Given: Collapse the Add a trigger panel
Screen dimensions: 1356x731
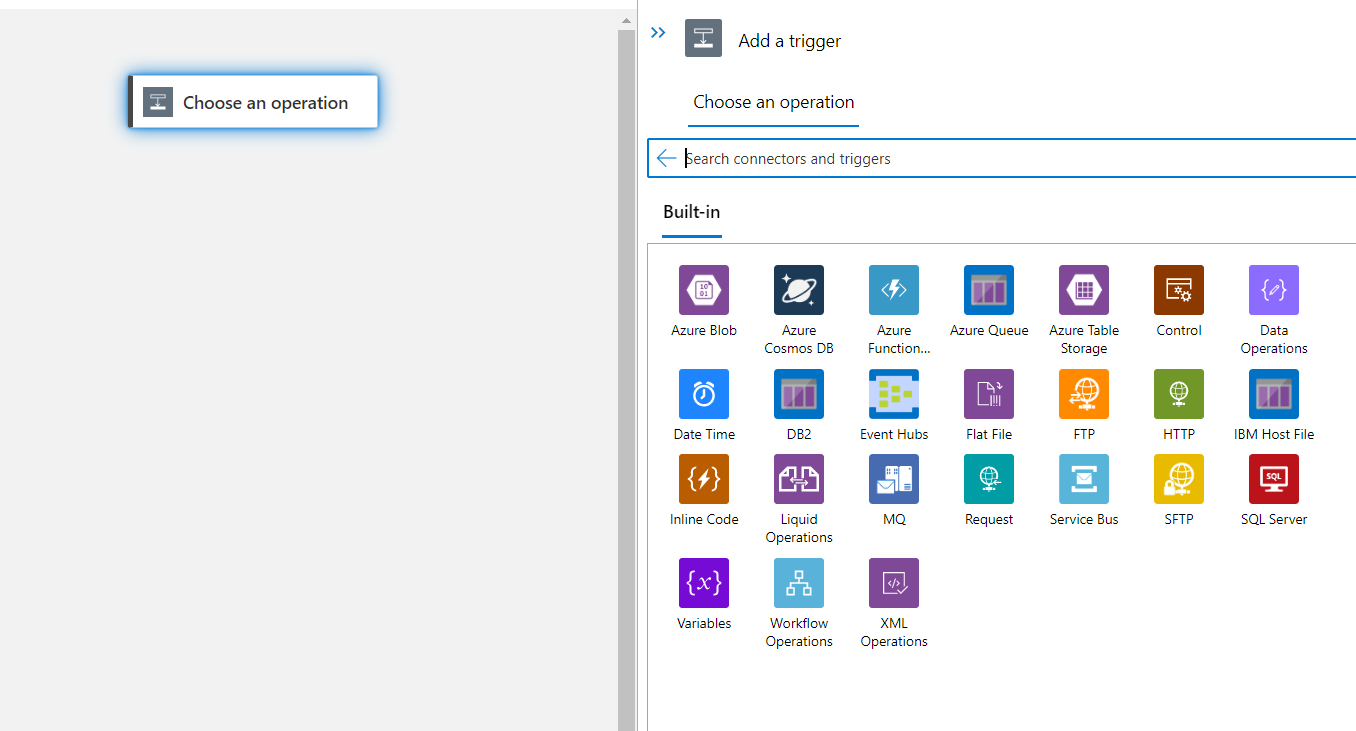Looking at the screenshot, I should [x=658, y=33].
